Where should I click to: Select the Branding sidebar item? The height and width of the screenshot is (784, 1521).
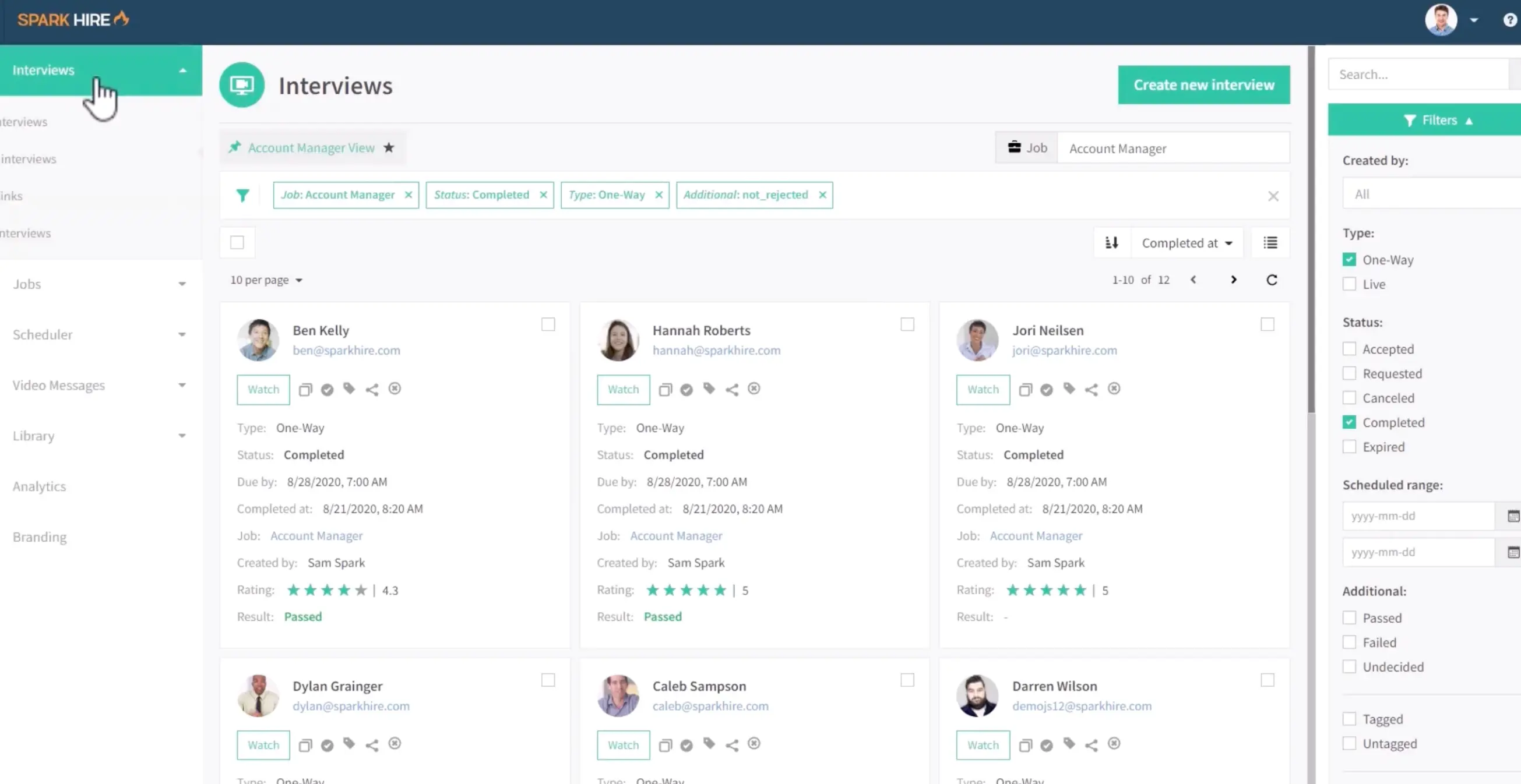pyautogui.click(x=39, y=536)
